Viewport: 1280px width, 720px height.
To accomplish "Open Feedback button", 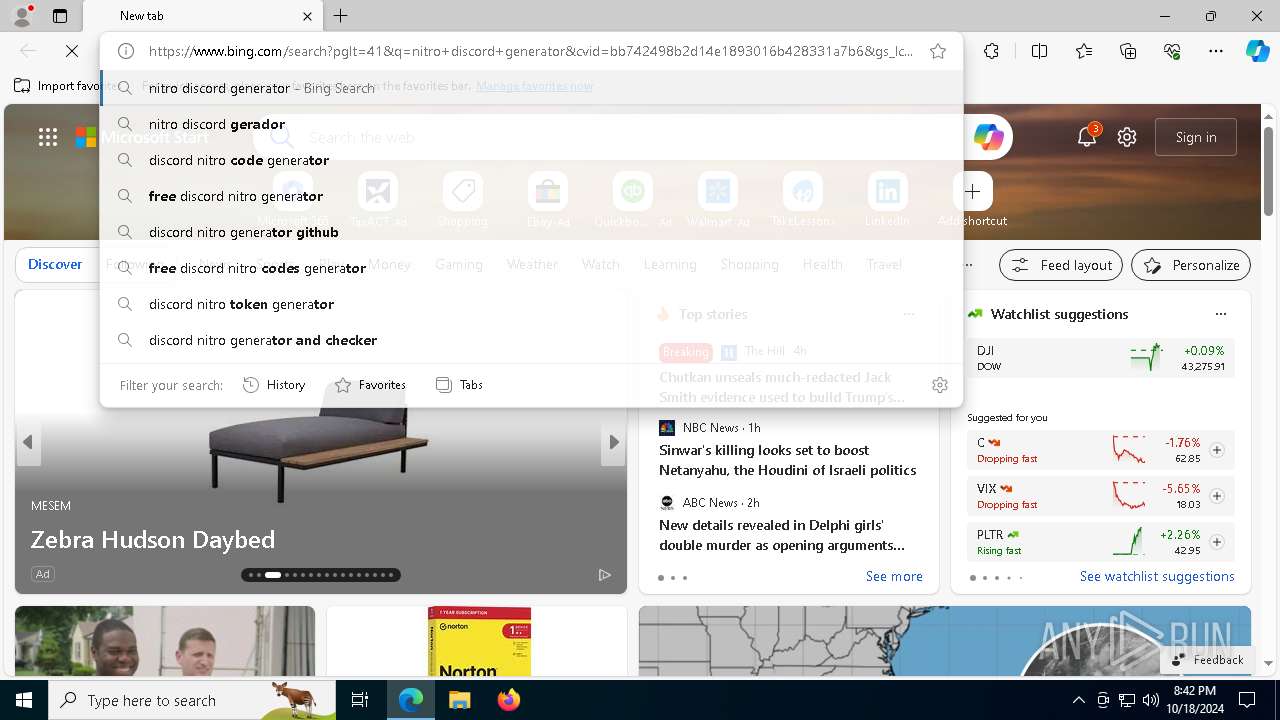I will [x=1207, y=660].
